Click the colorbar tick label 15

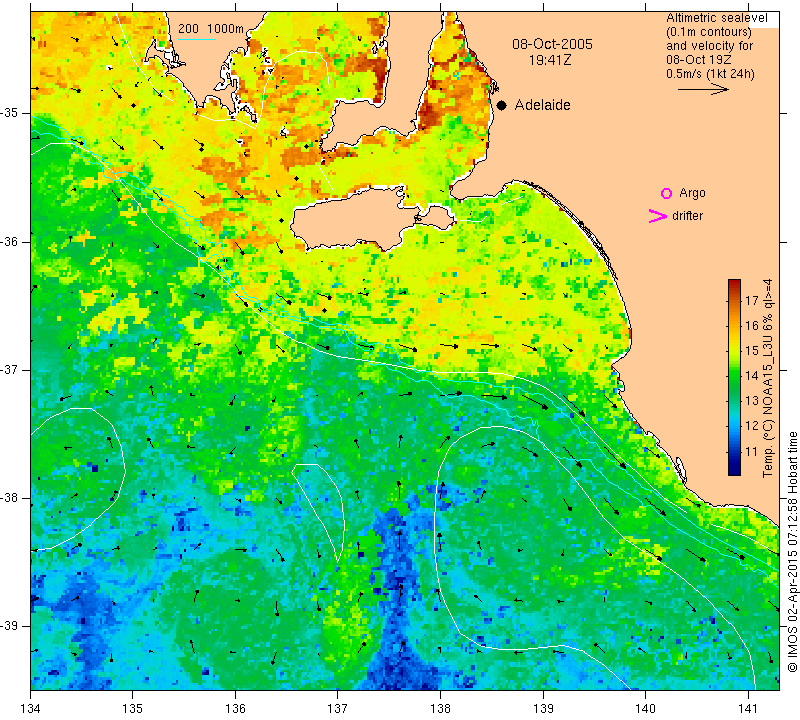click(x=752, y=351)
